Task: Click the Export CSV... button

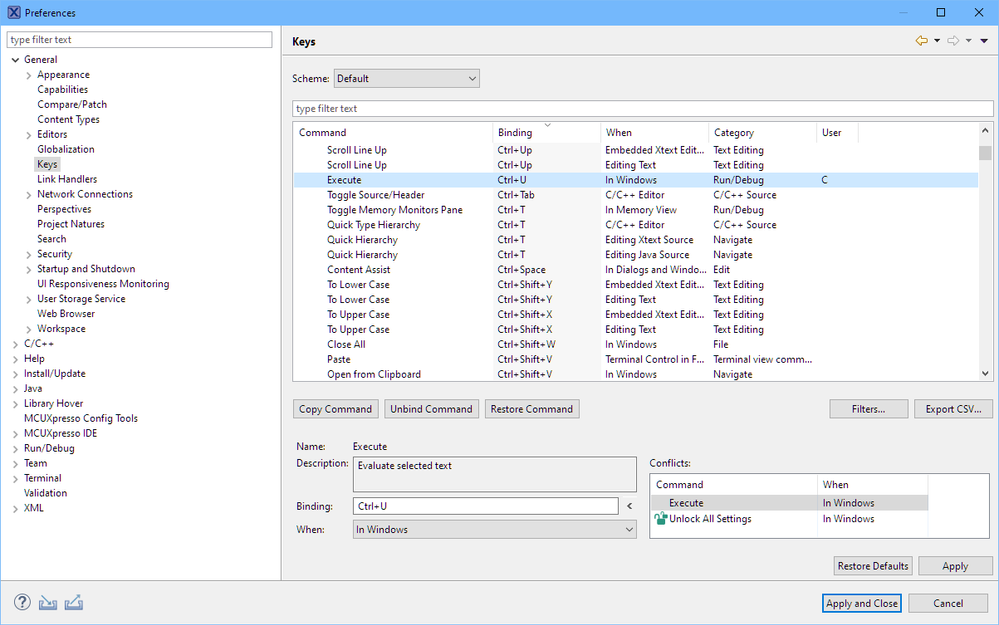Action: tap(954, 409)
